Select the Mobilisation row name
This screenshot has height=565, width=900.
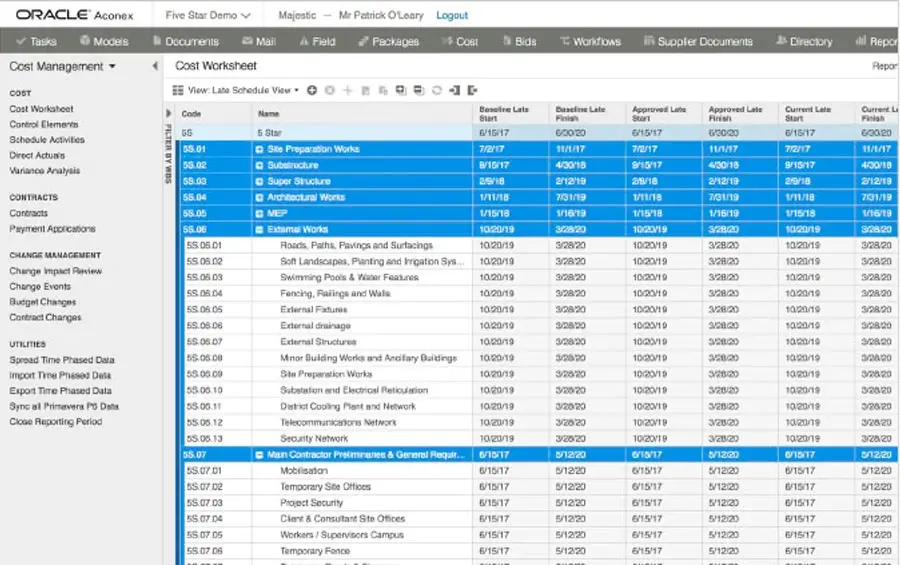304,471
